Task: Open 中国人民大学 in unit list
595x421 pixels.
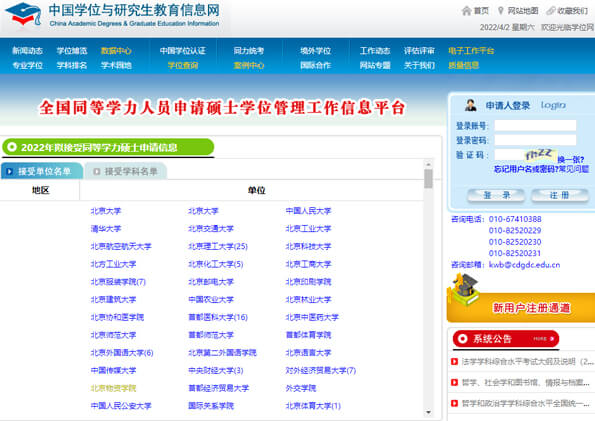Action: click(309, 211)
